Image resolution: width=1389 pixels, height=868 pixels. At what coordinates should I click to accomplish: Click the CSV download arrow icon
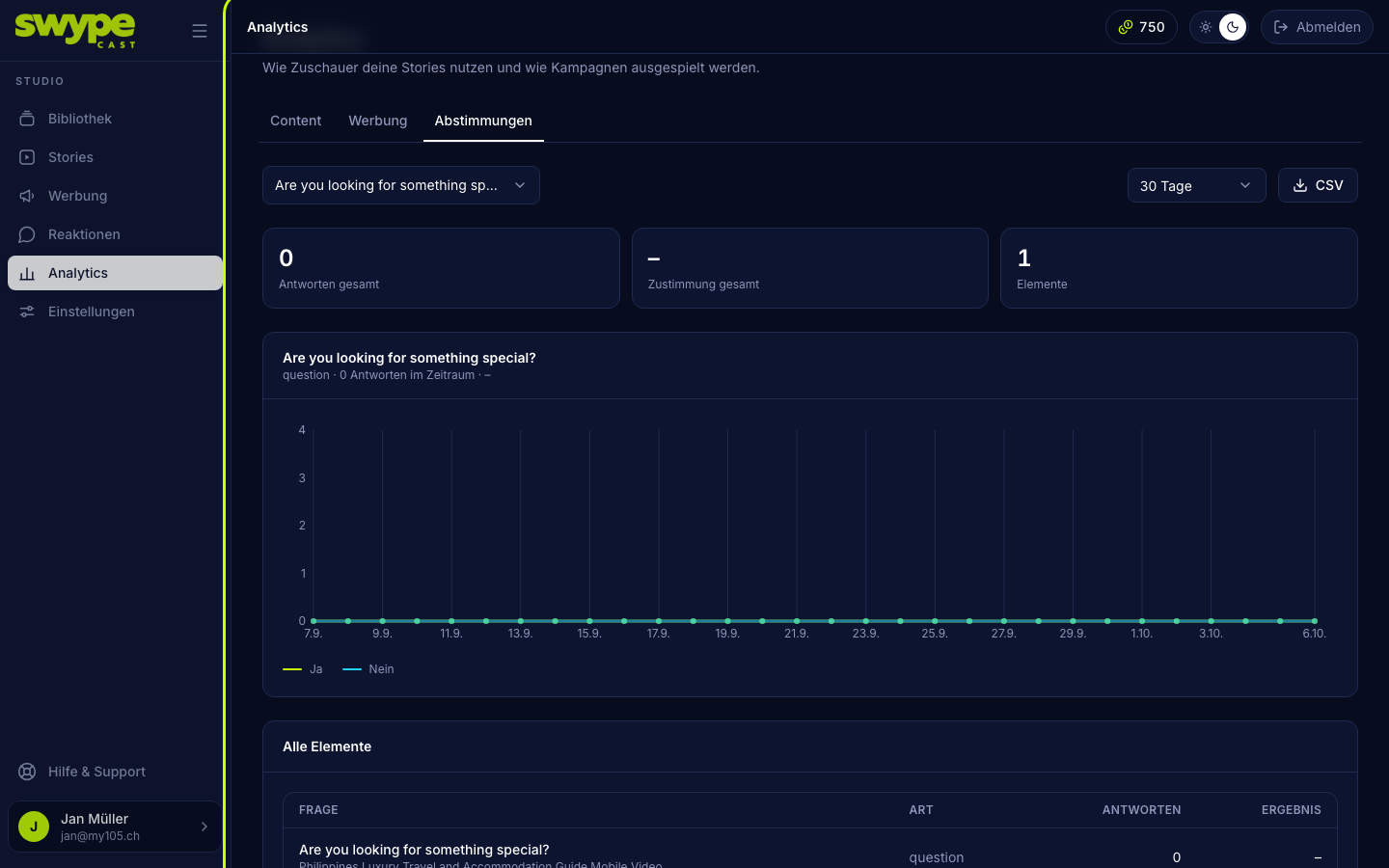tap(1300, 185)
